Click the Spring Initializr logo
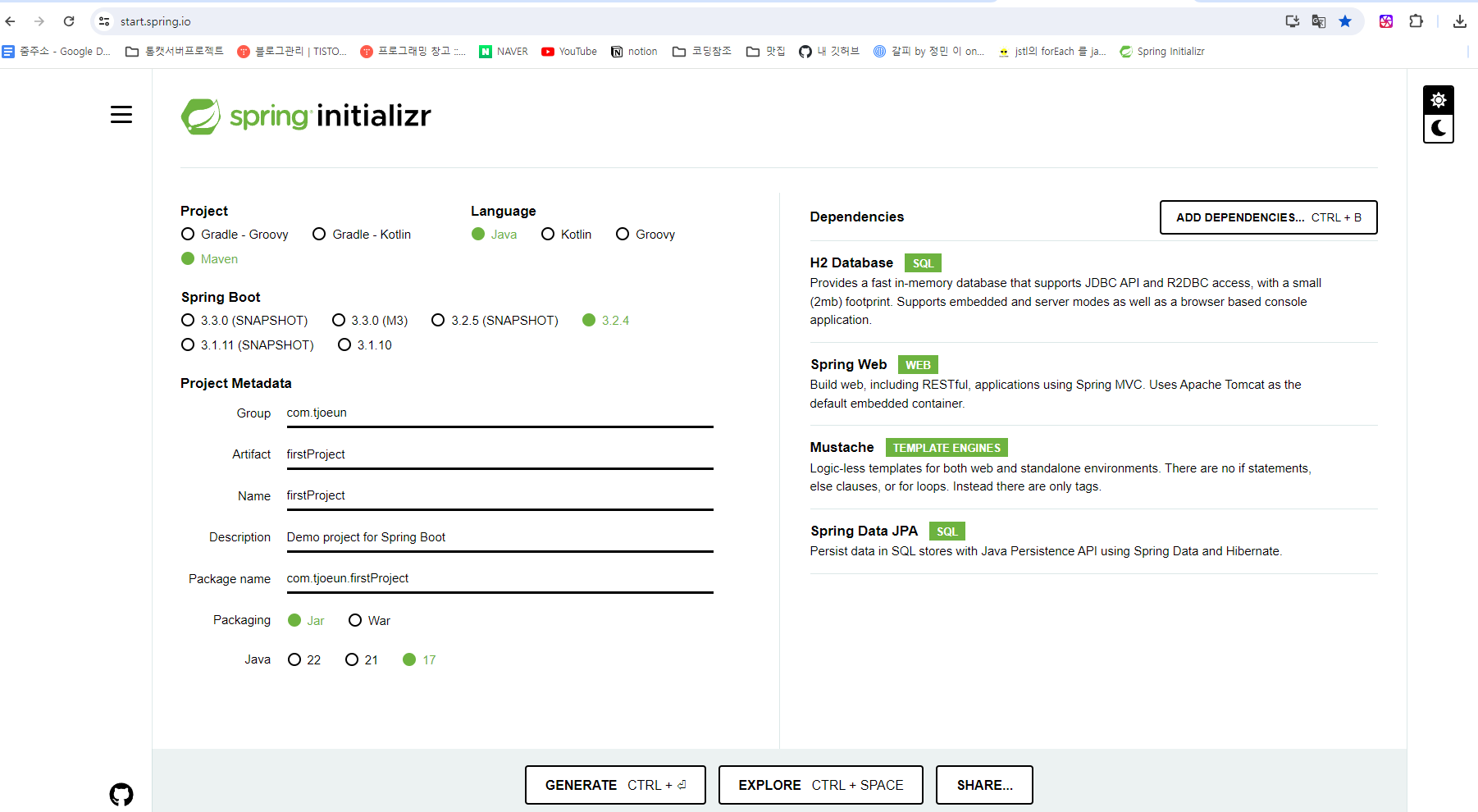 (x=306, y=116)
